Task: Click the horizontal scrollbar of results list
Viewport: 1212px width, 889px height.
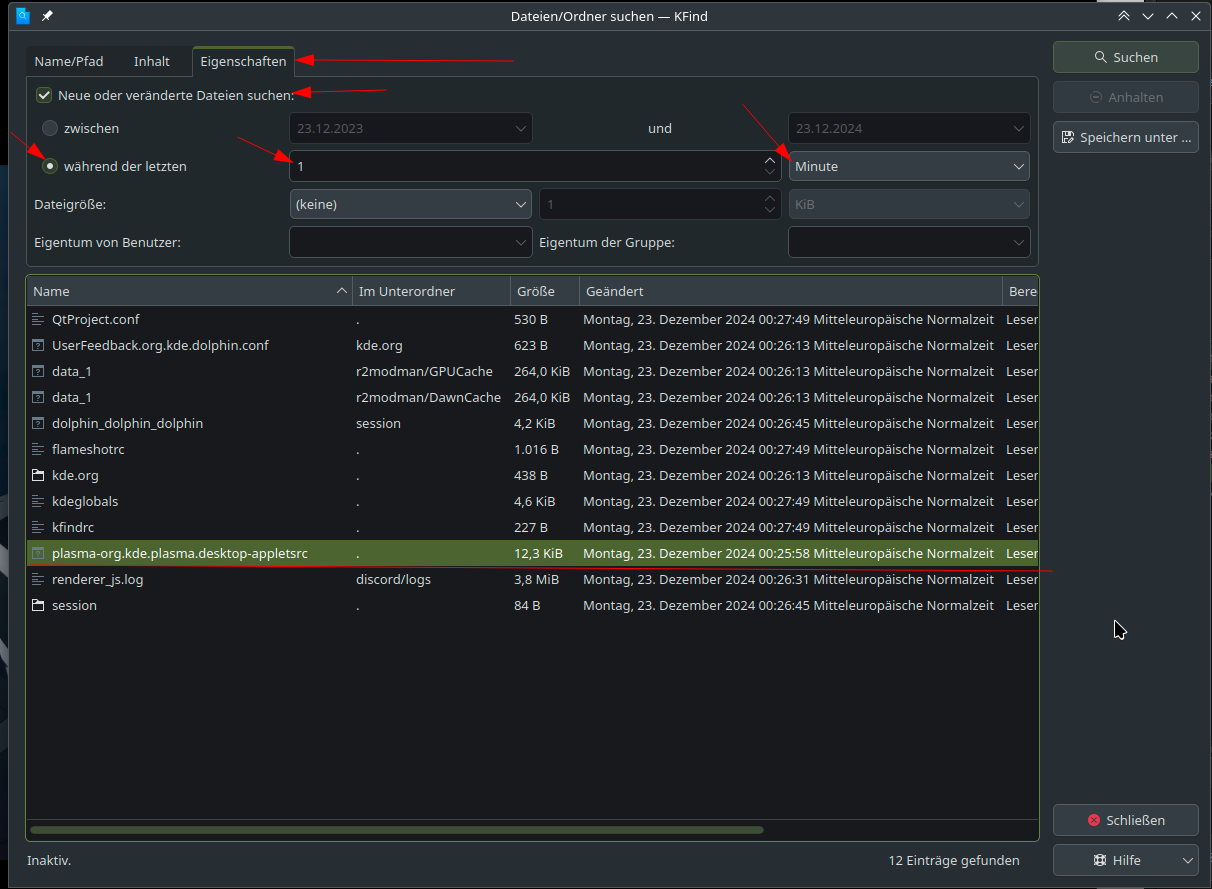Action: click(397, 829)
